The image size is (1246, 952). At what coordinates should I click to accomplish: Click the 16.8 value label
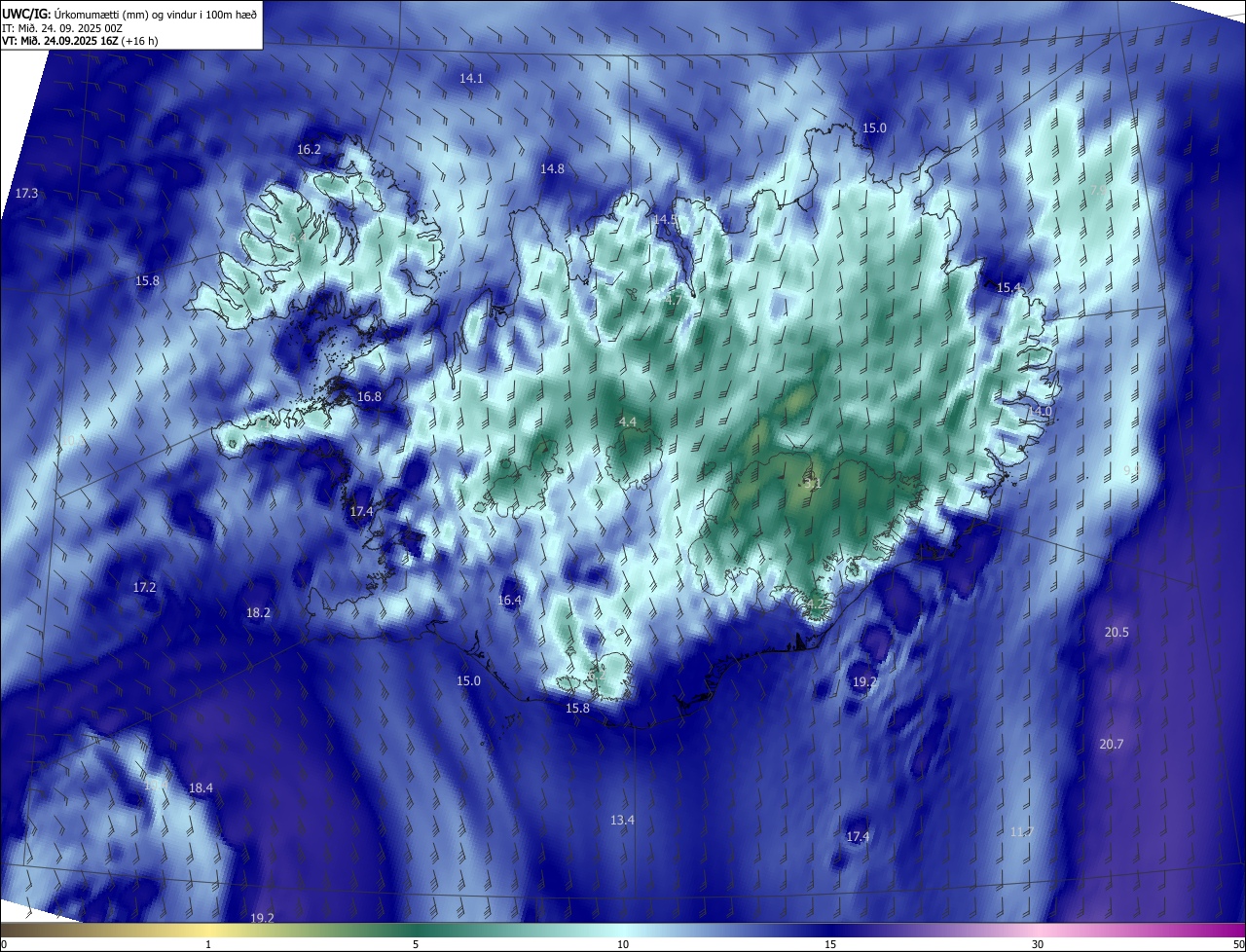point(369,397)
